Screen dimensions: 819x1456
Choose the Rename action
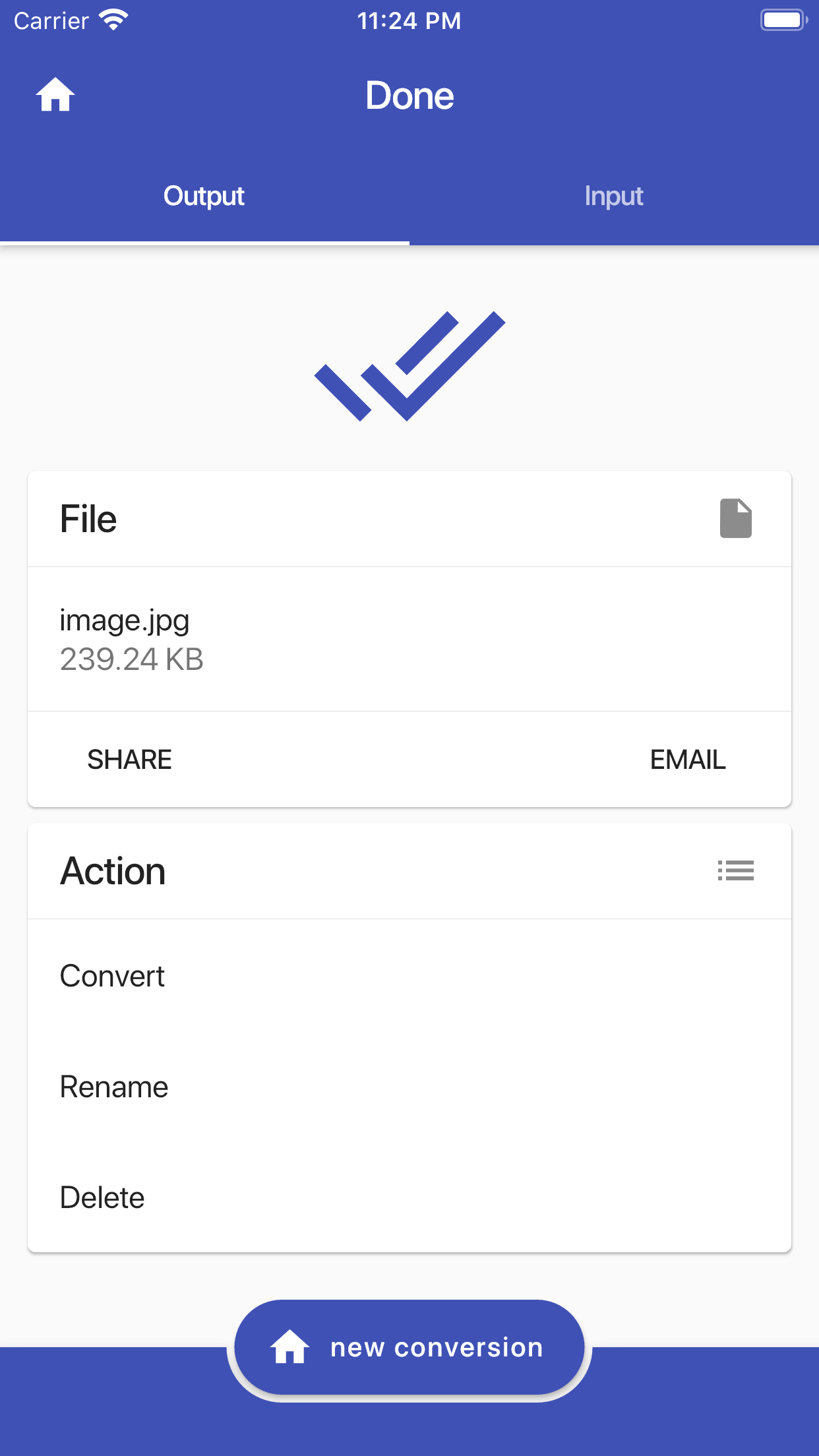pos(113,1087)
